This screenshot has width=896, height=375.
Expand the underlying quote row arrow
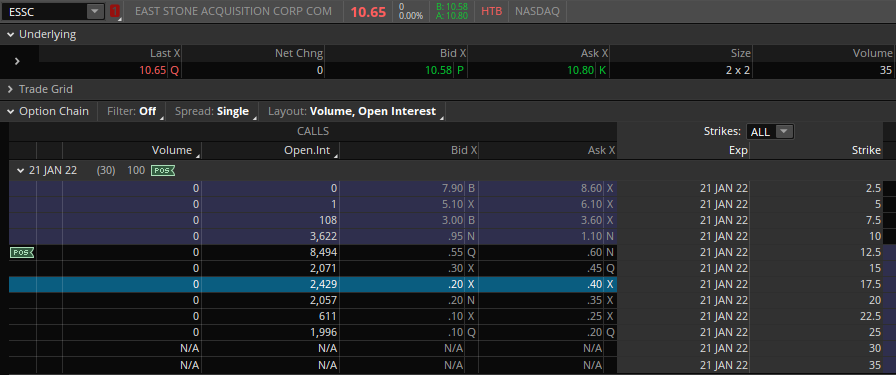click(x=17, y=61)
